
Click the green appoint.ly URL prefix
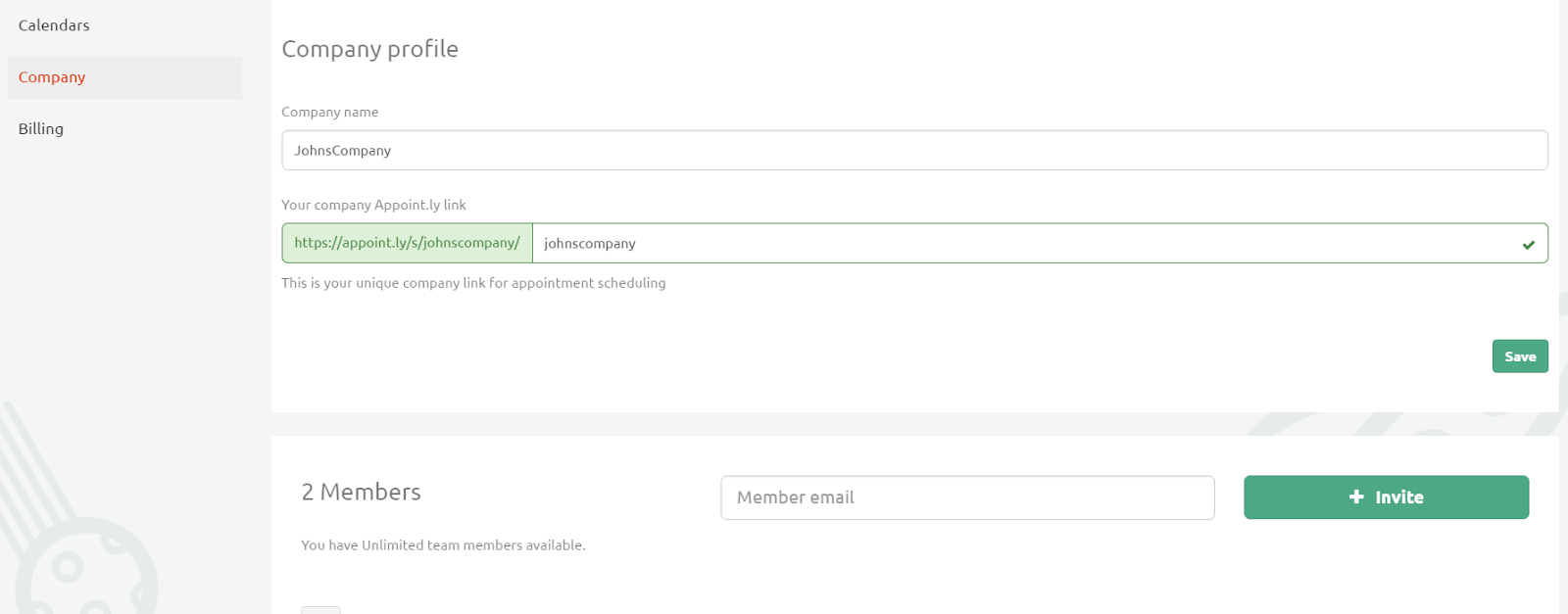[x=407, y=244]
